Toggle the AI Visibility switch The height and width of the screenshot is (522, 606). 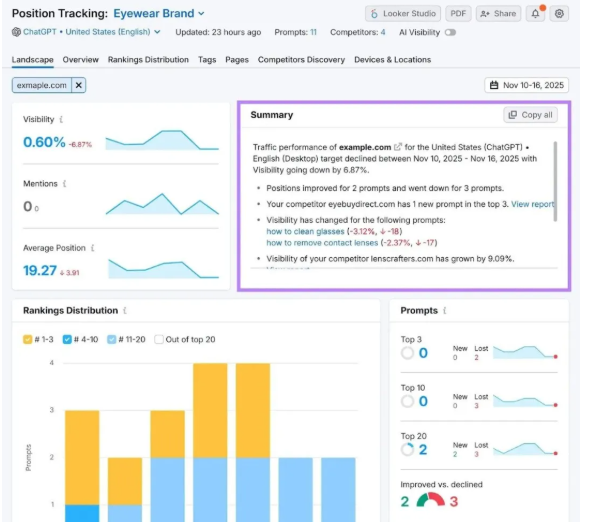(x=449, y=32)
